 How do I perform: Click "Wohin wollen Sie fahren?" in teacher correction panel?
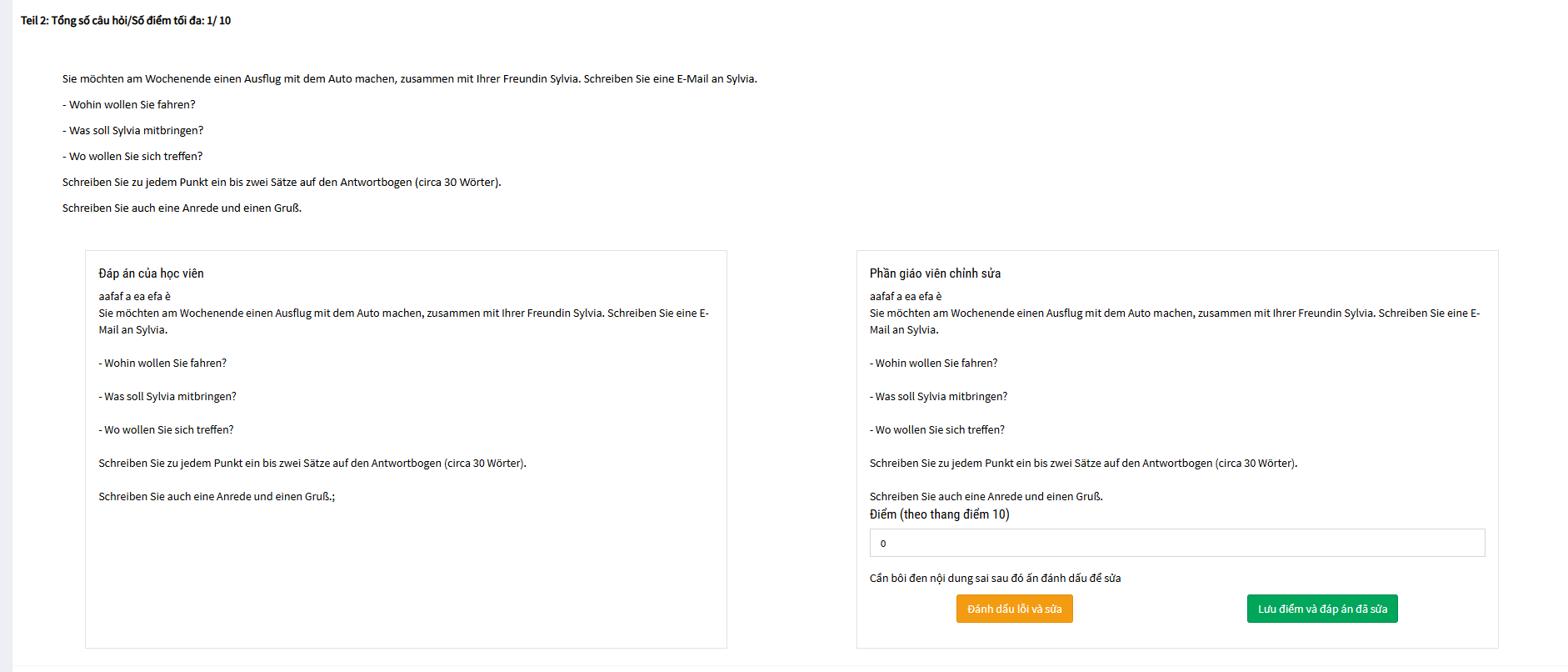click(936, 363)
